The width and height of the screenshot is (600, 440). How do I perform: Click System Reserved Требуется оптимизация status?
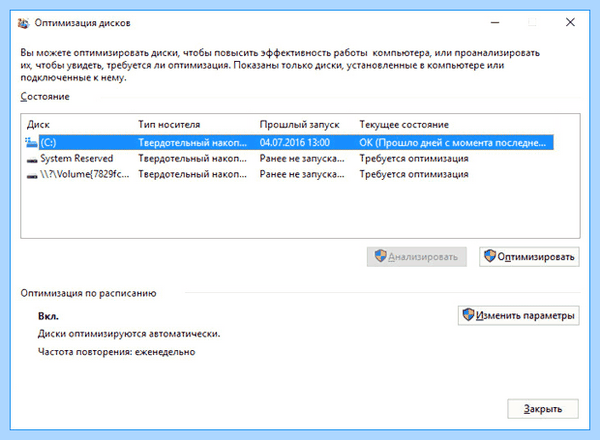point(414,158)
